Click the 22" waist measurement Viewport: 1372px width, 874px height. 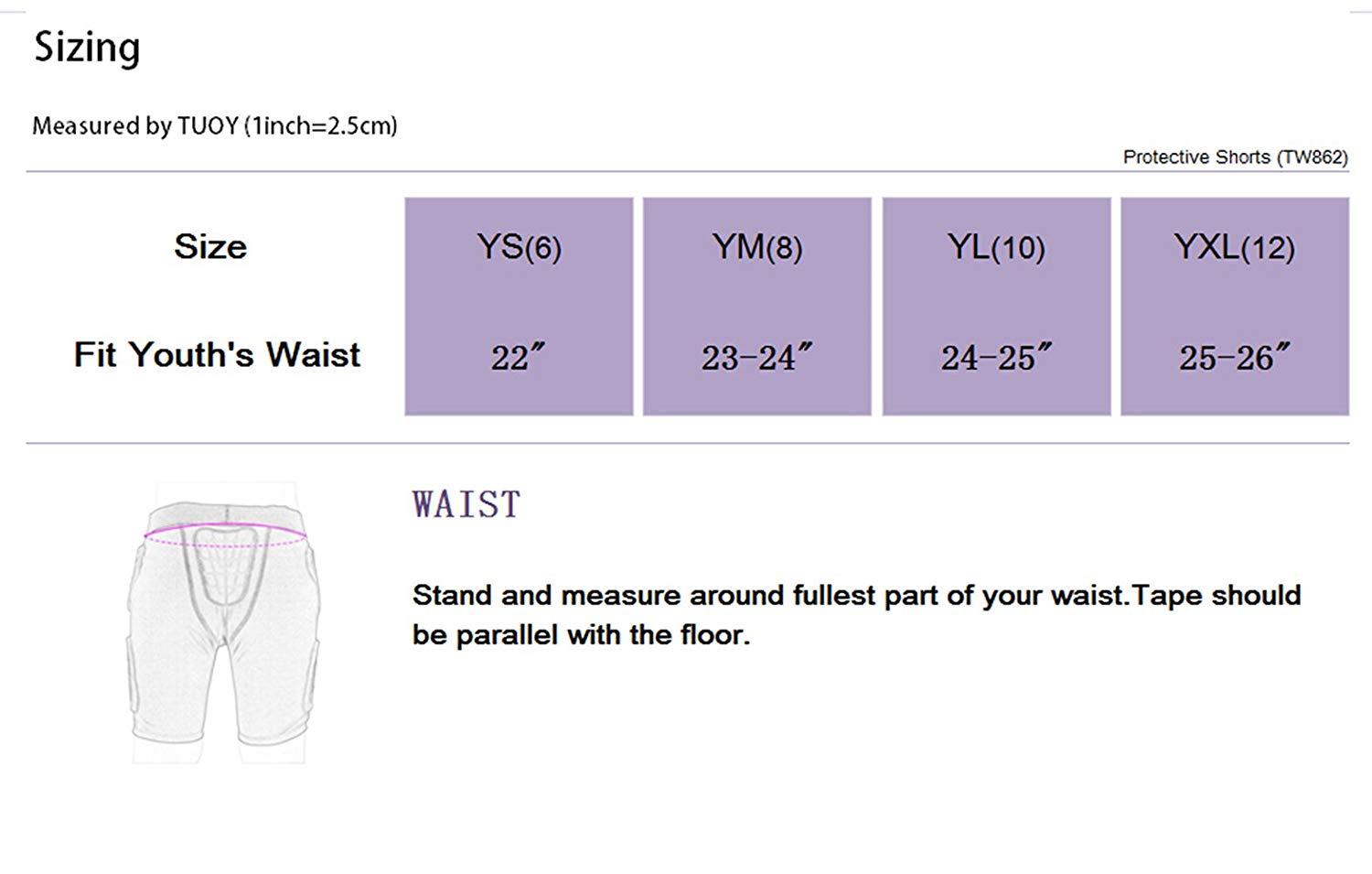click(519, 357)
